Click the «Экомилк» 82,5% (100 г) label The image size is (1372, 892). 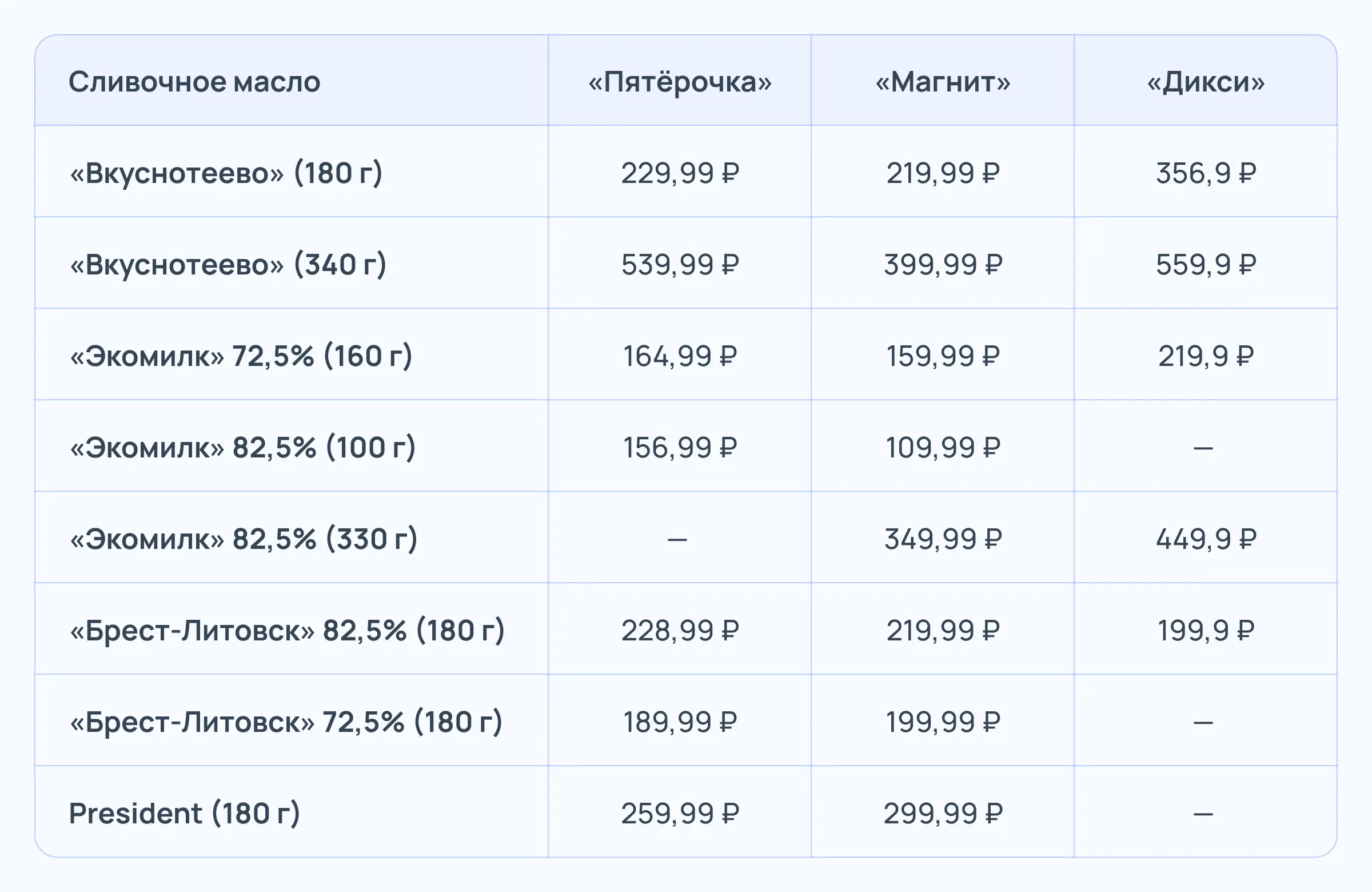point(243,448)
